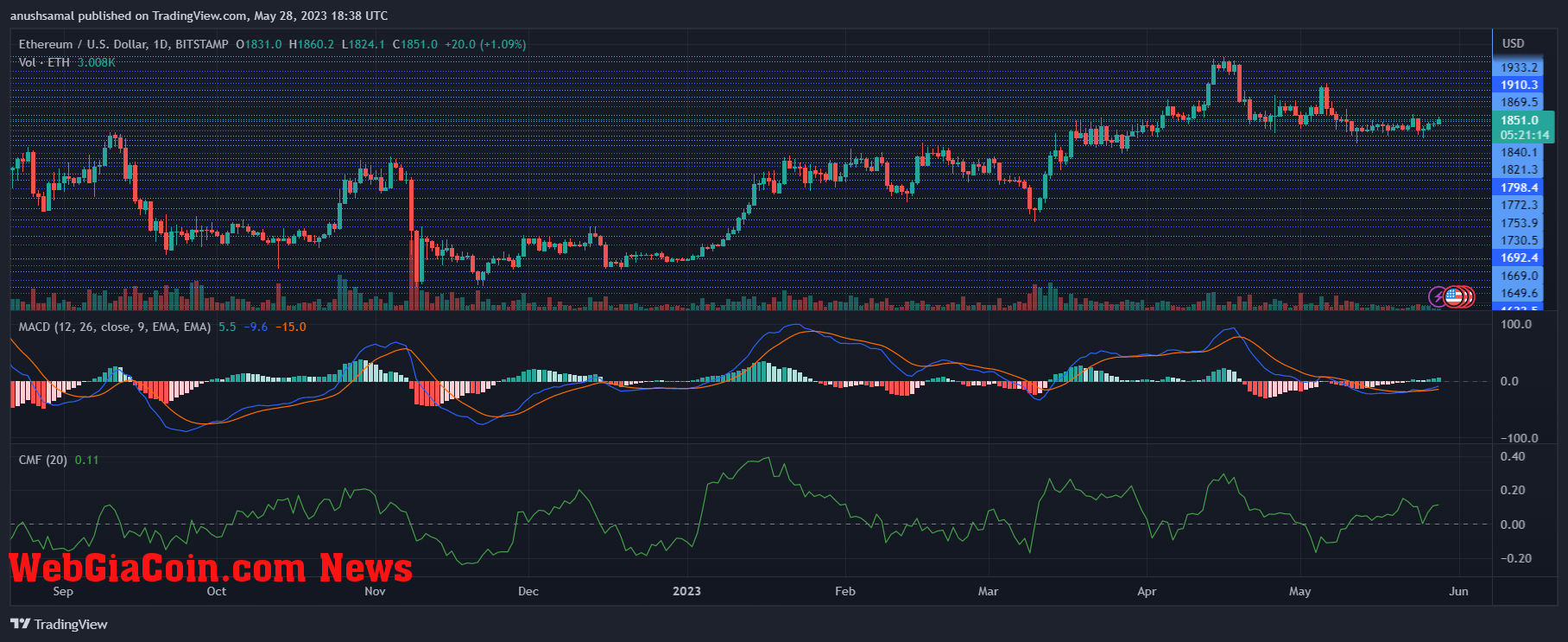Click the May label on the time axis
Screen dimensions: 1568x642
point(1299,591)
